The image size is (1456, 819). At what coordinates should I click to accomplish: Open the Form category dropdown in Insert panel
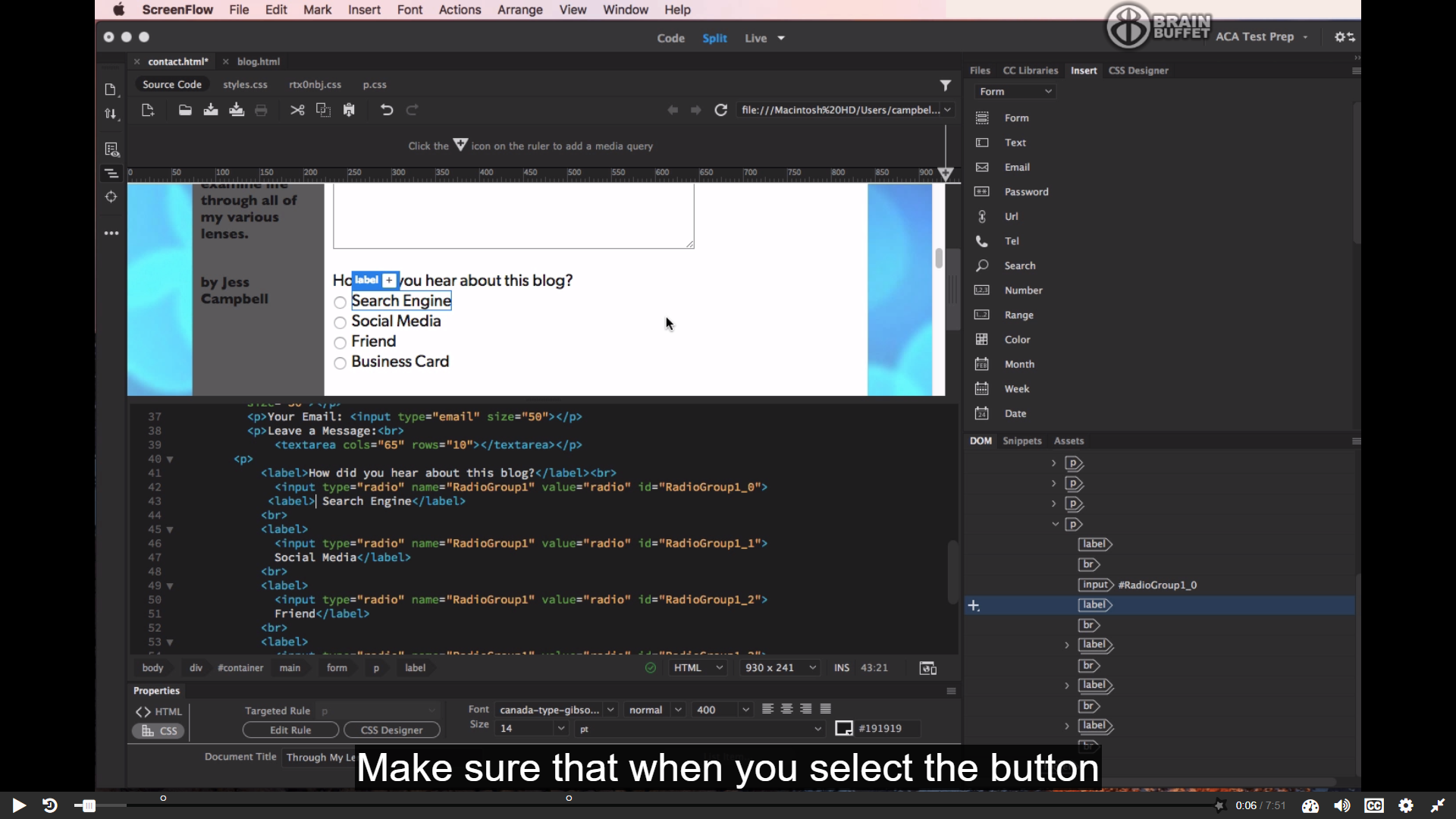click(1015, 91)
